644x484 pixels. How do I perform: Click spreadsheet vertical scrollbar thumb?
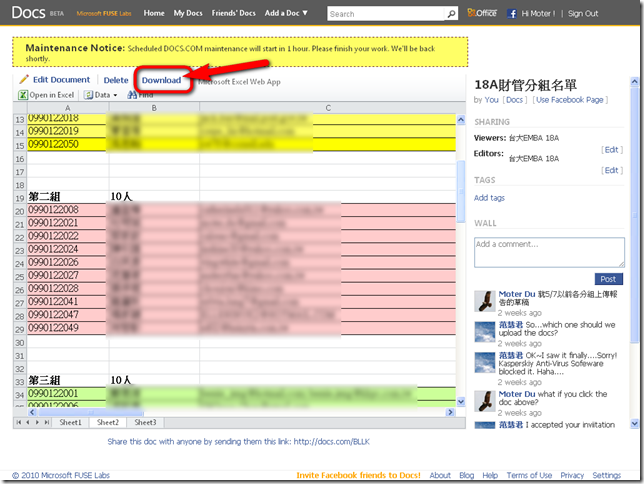461,191
